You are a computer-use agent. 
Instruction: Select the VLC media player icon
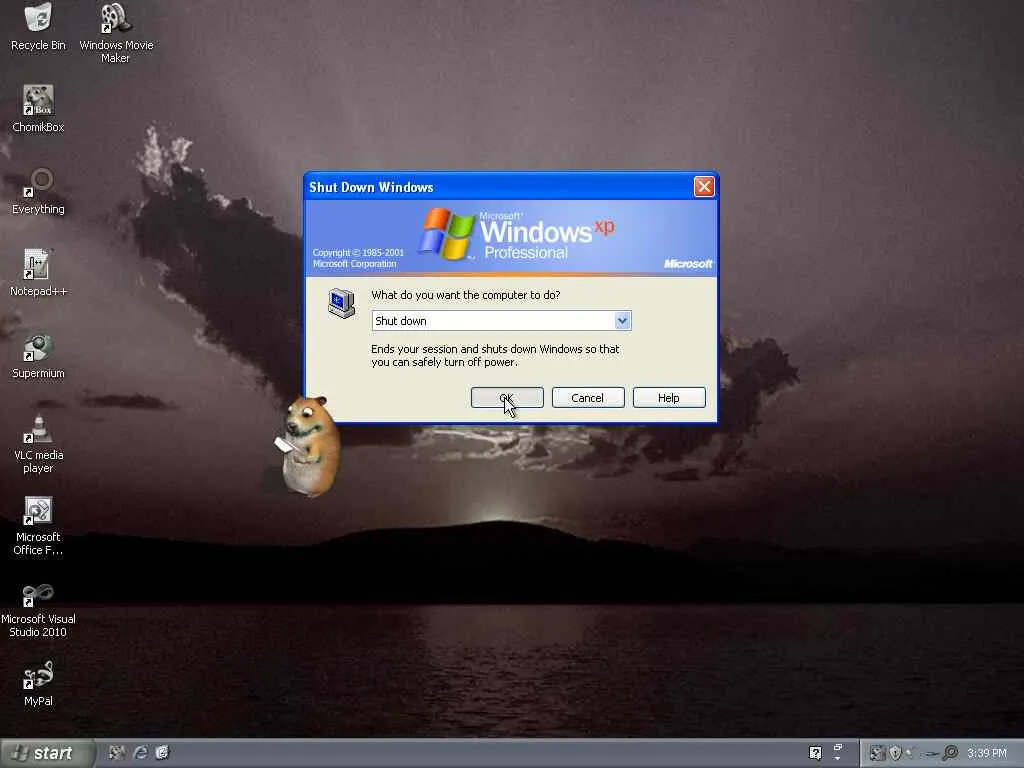click(x=38, y=444)
